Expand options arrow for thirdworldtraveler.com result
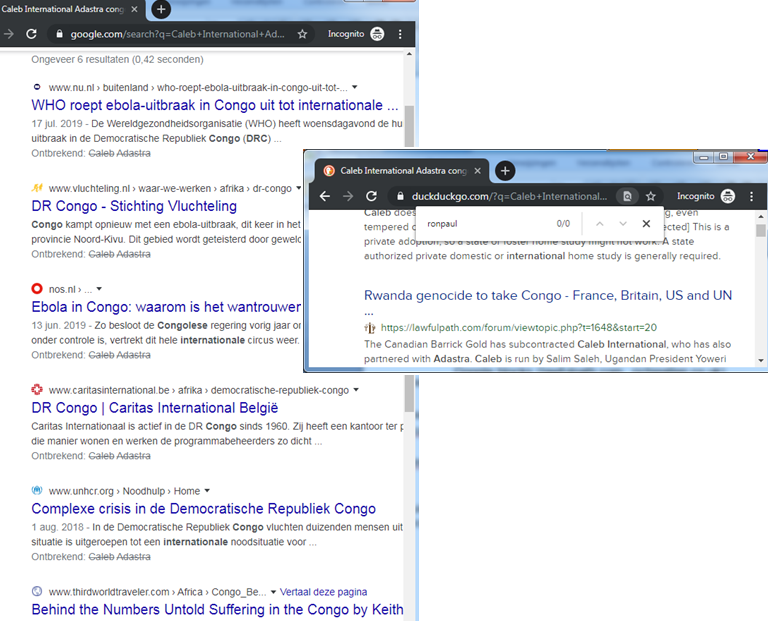 click(x=273, y=592)
